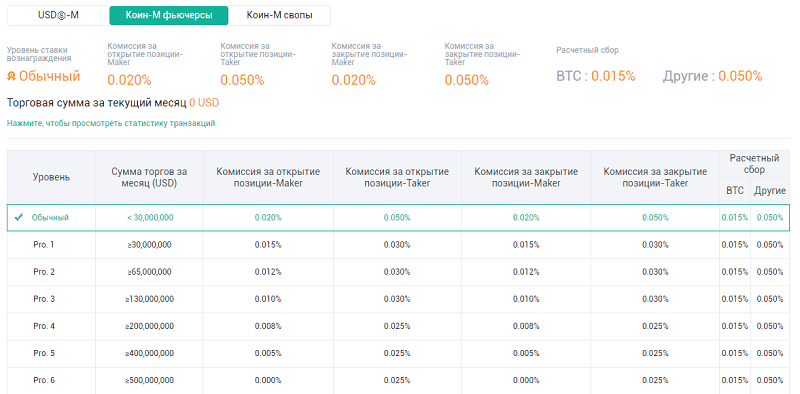Click the Расчетный сбор label in summary
Viewport: 800px width, 394px height.
(x=587, y=50)
